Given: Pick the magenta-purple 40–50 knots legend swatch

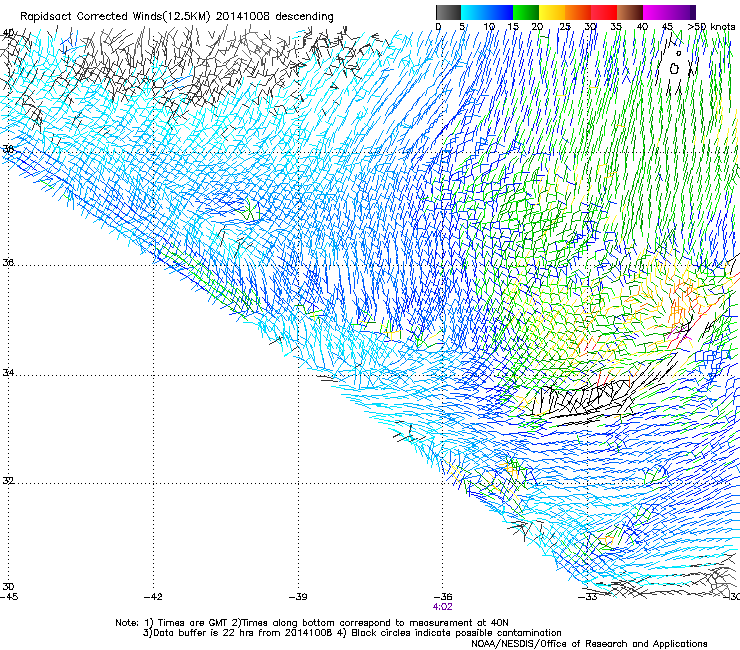Looking at the screenshot, I should pyautogui.click(x=669, y=12).
